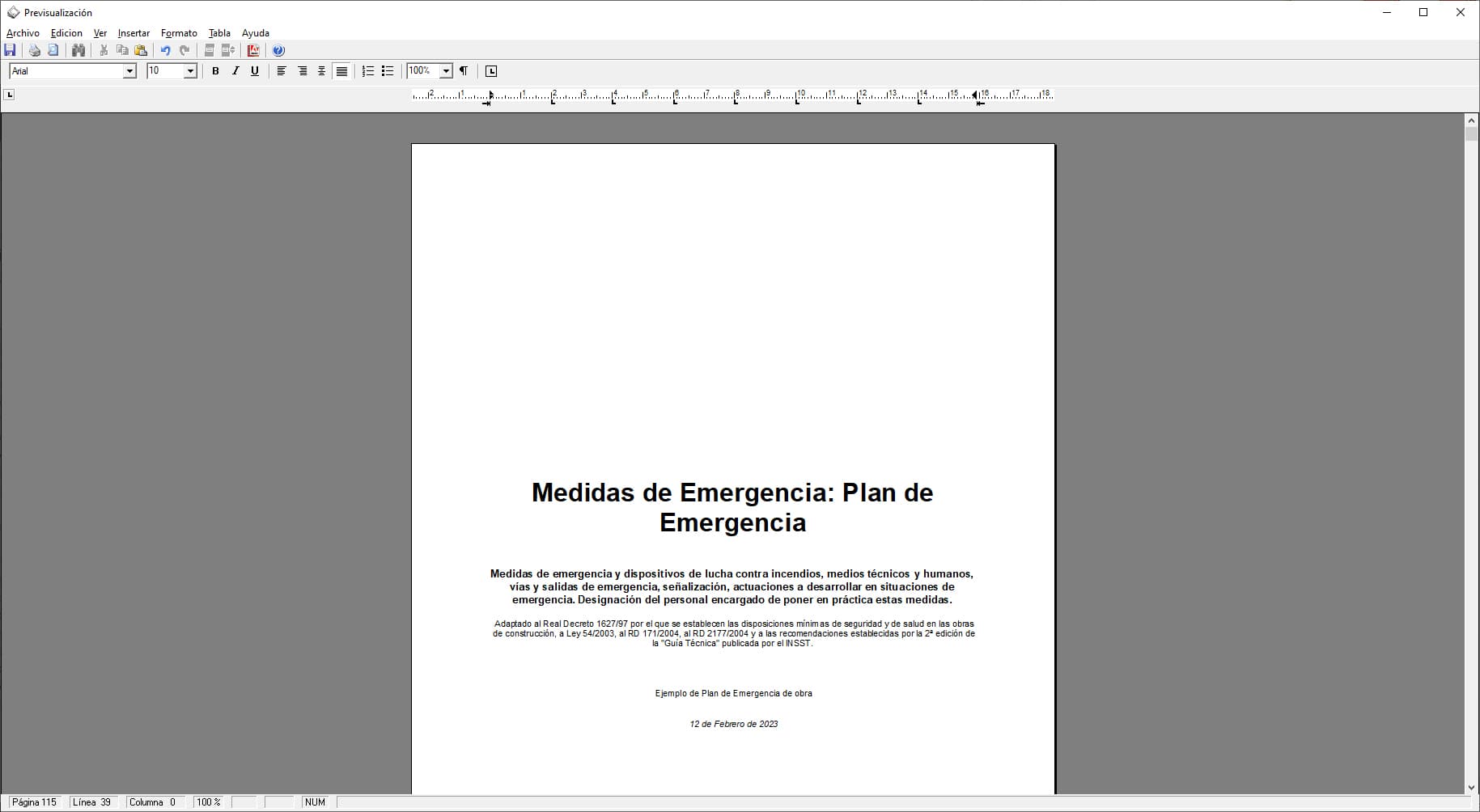Viewport: 1480px width, 812px height.
Task: Click date '12 de Febrero de 2023'
Action: (734, 724)
